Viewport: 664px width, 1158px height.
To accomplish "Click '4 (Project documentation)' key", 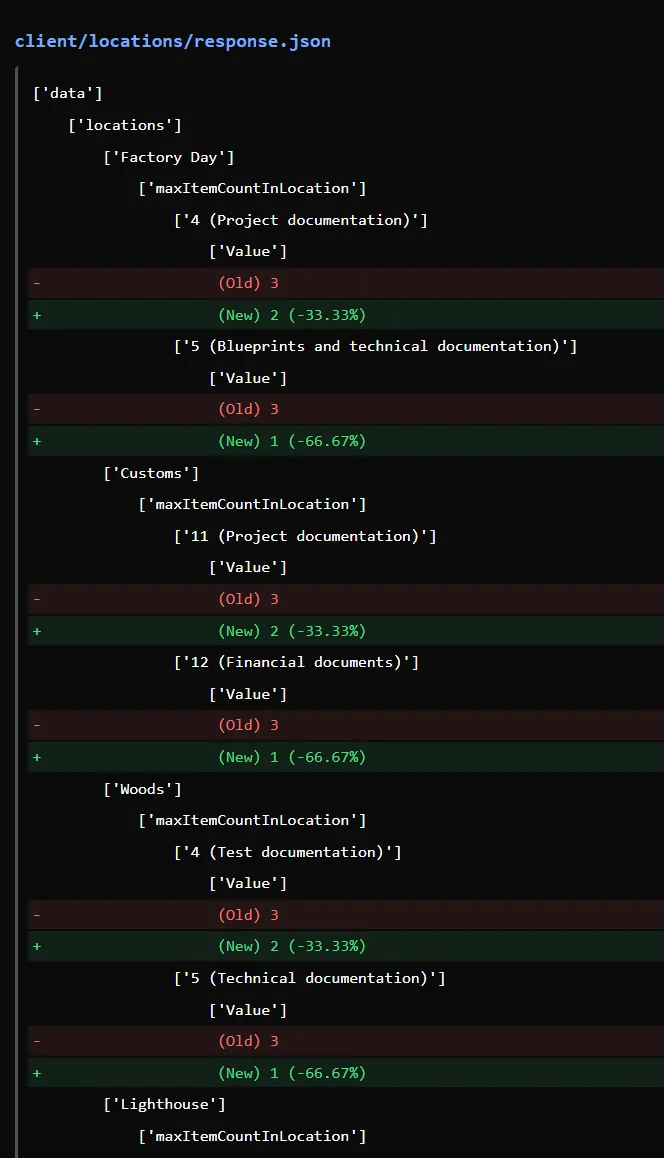I will coord(301,220).
